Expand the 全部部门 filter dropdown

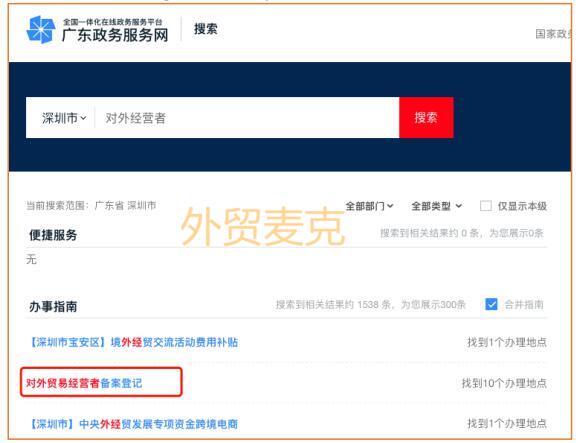(369, 206)
